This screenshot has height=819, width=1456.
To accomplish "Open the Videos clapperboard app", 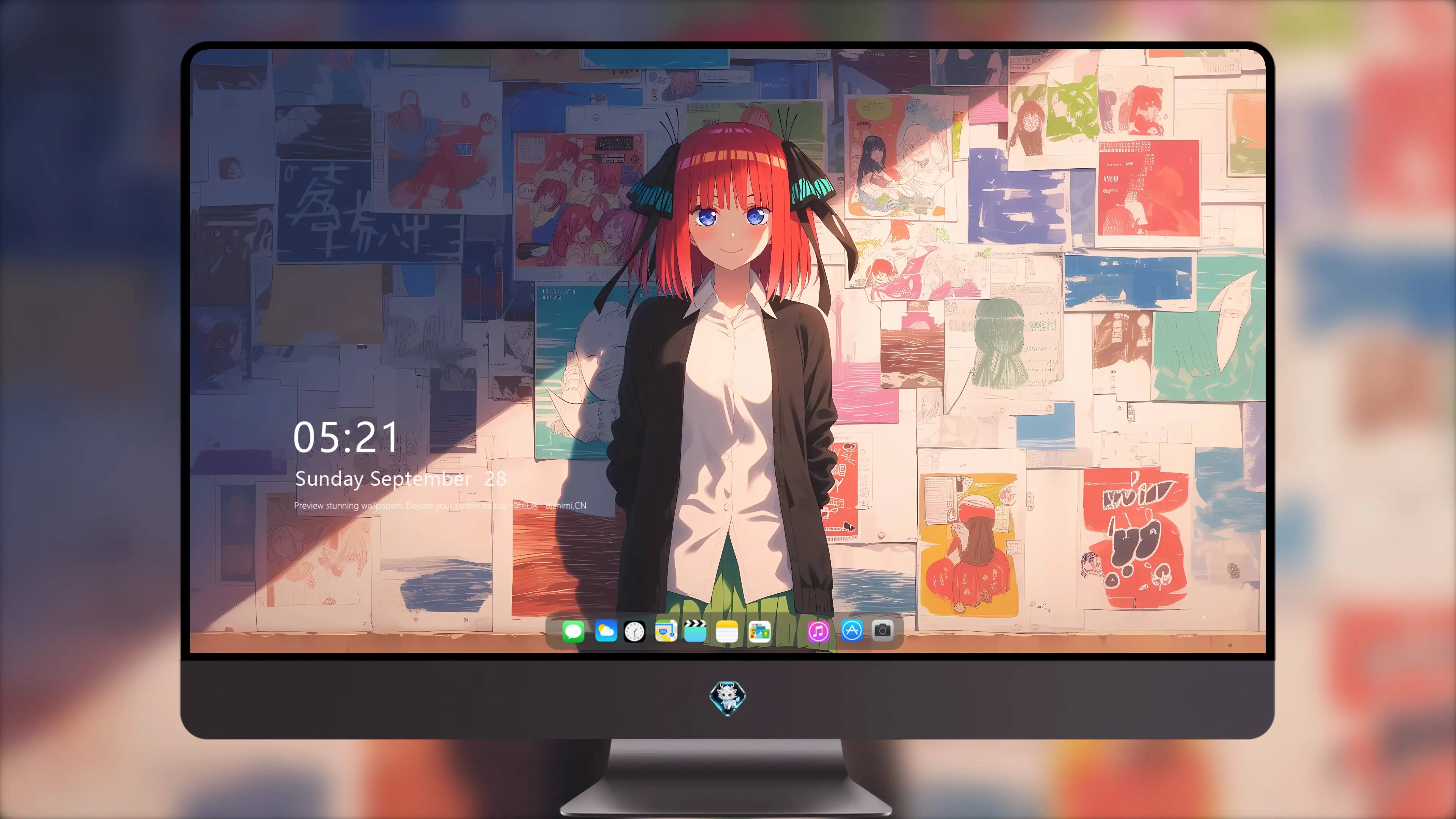I will coord(695,631).
